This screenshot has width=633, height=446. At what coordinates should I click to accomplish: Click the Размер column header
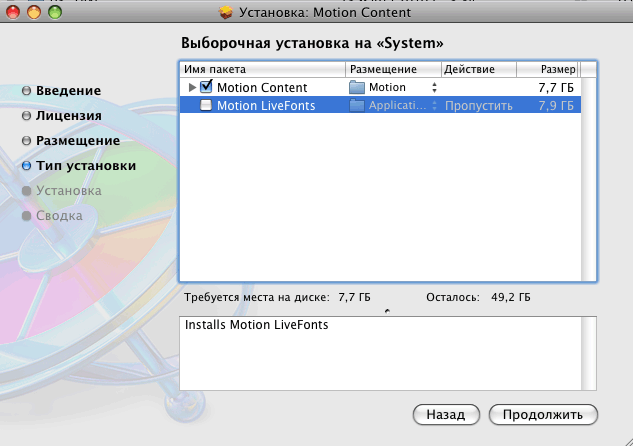coord(548,69)
